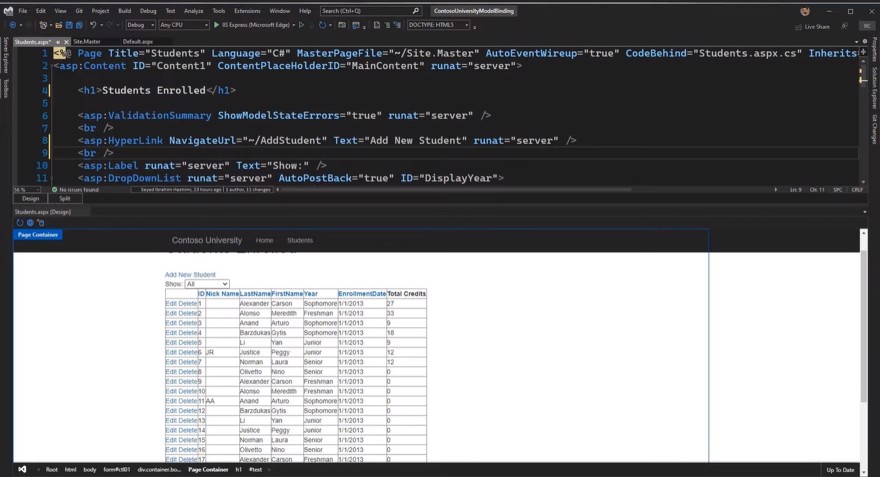Click the Year column header link
The image size is (880, 477).
coord(311,293)
